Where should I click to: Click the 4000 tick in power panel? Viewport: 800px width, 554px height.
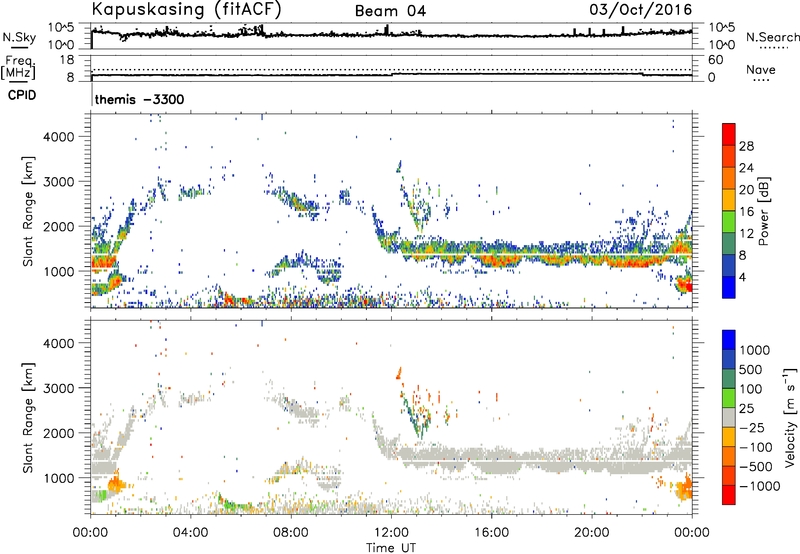coord(59,137)
